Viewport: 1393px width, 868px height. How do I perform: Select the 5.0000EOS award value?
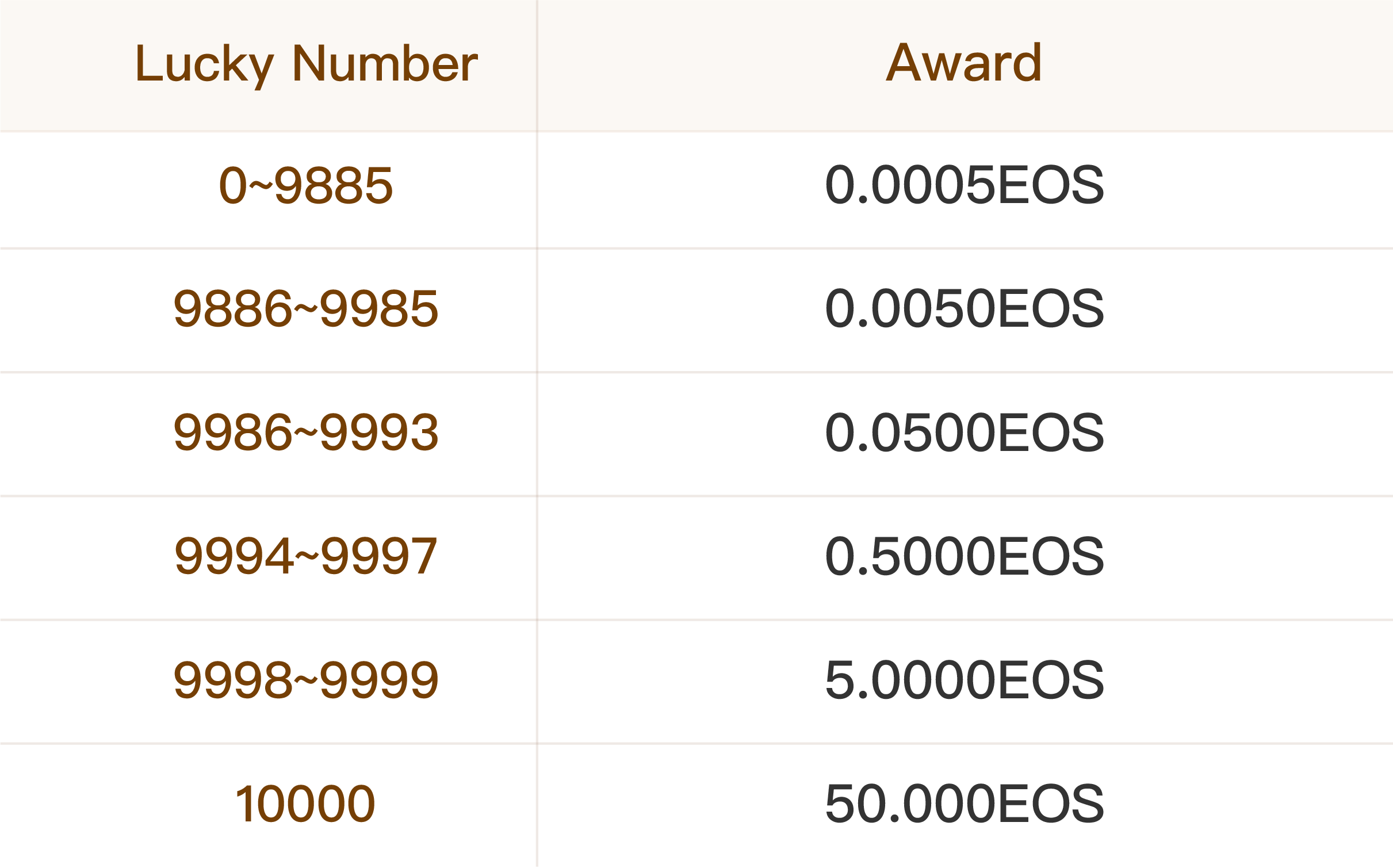point(965,680)
